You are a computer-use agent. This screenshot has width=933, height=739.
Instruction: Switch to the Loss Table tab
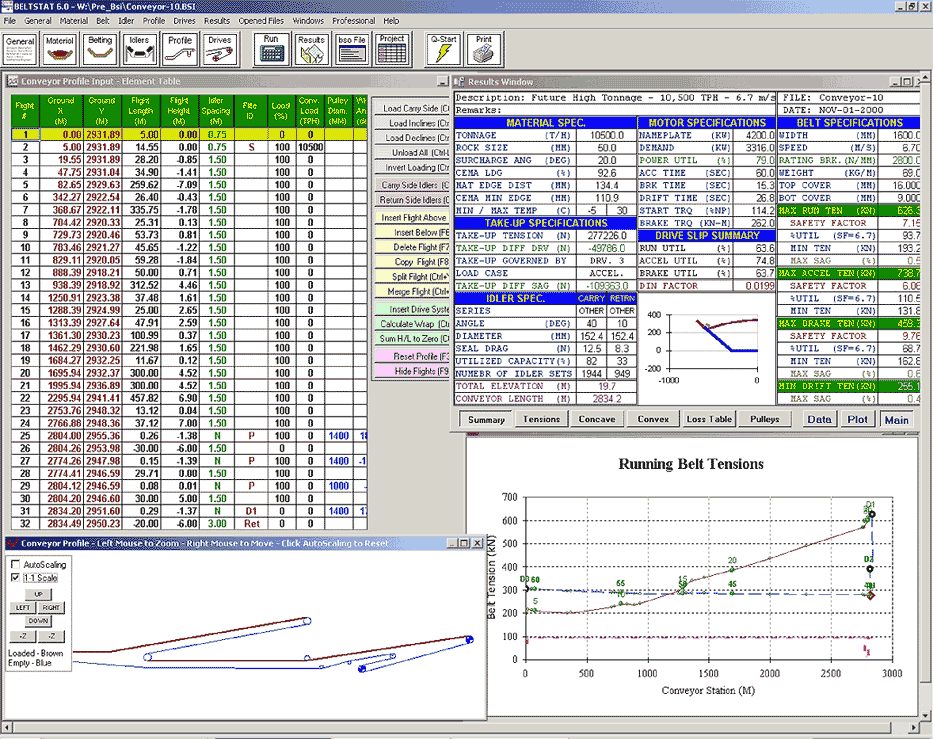(709, 419)
